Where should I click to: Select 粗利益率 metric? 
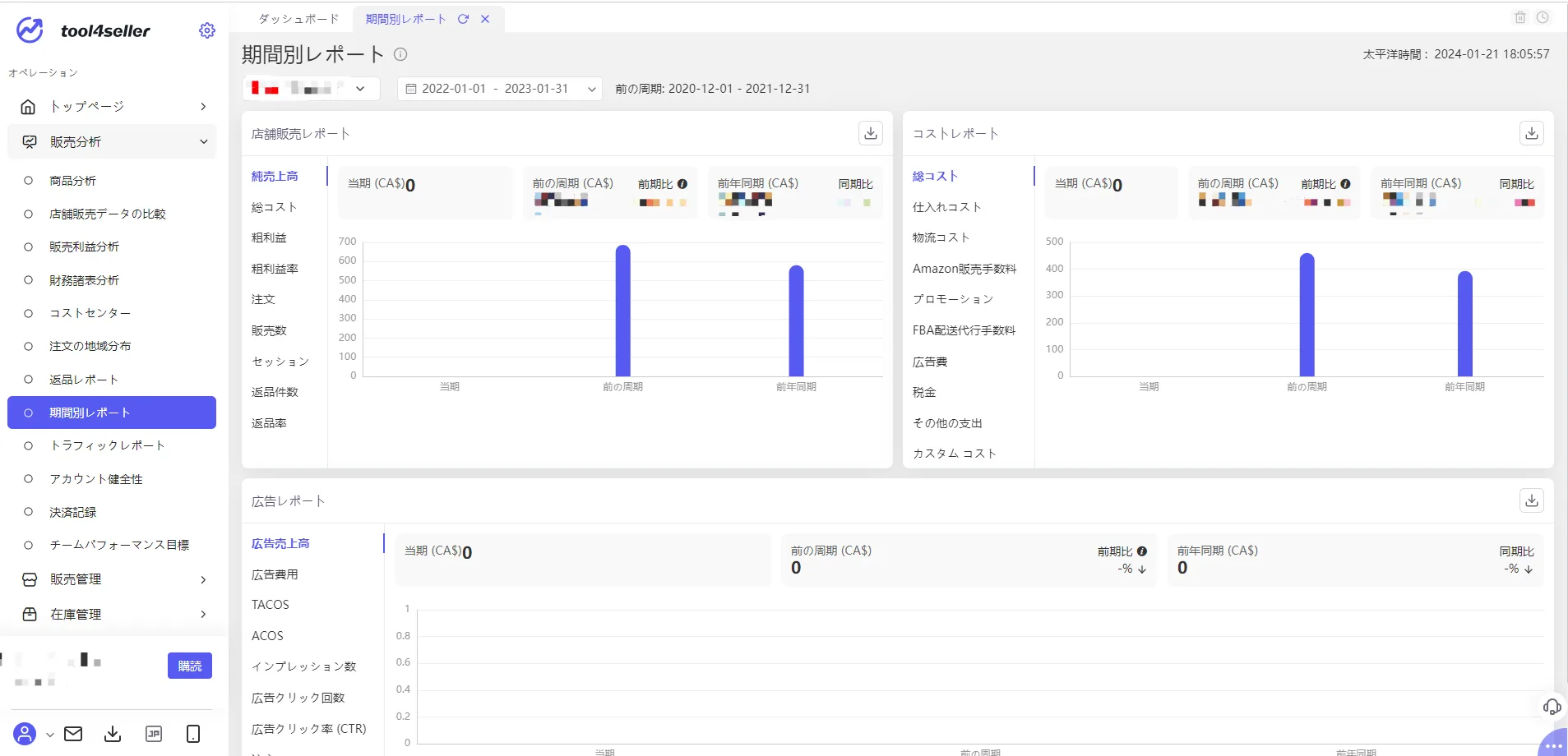[x=275, y=269]
